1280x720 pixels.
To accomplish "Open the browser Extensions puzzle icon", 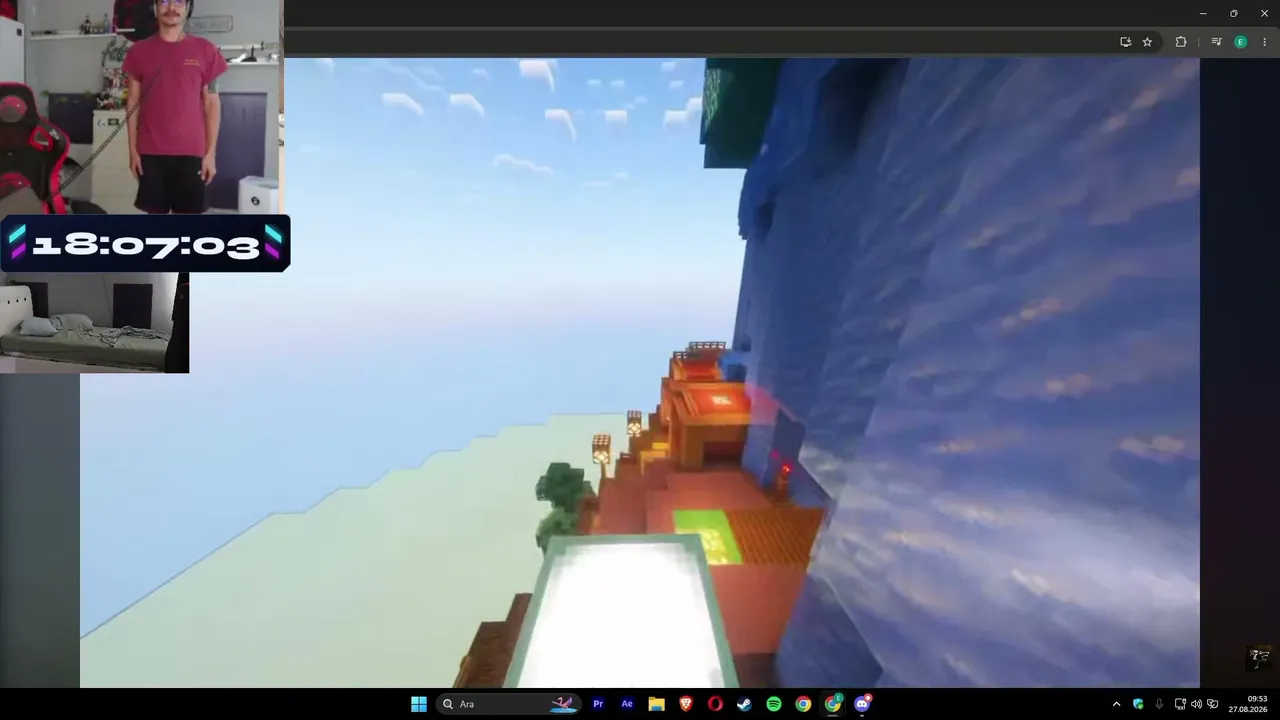I will 1181,42.
